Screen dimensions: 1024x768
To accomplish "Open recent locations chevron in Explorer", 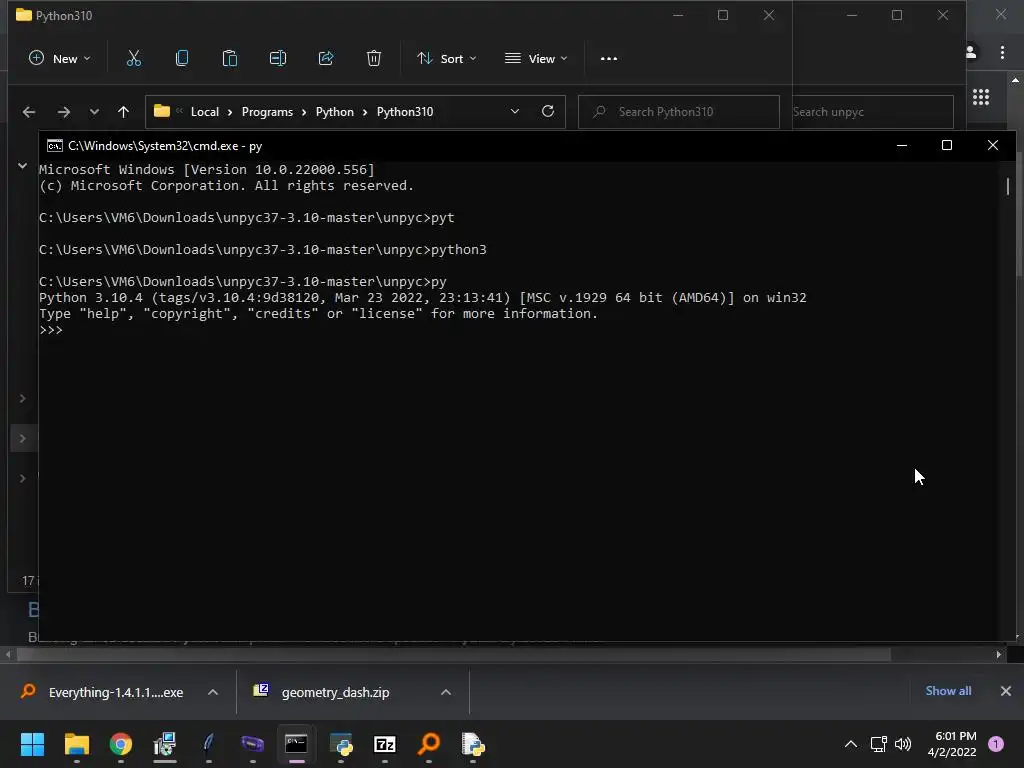I will [x=94, y=112].
